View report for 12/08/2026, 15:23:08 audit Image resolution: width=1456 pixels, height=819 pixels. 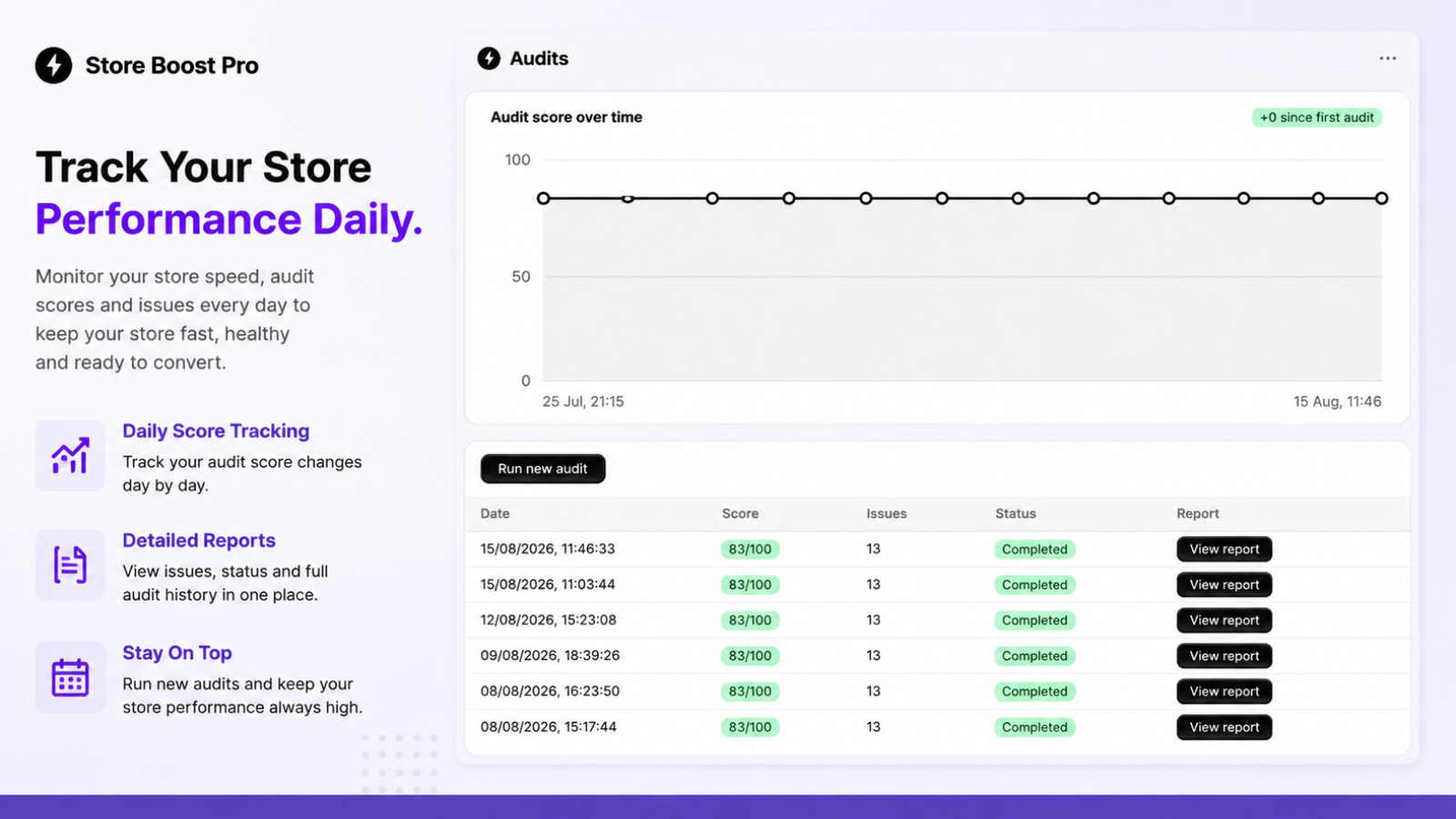[x=1224, y=621]
